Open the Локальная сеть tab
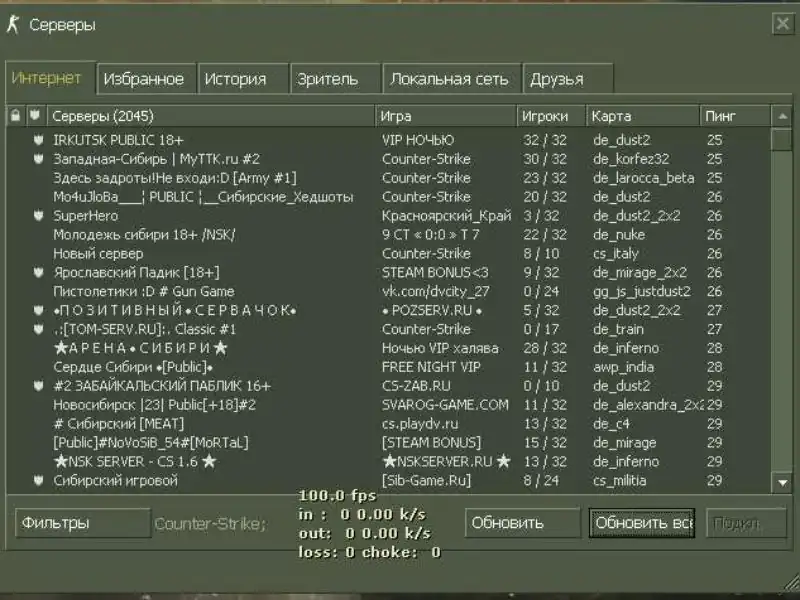Image resolution: width=800 pixels, height=600 pixels. [x=452, y=79]
